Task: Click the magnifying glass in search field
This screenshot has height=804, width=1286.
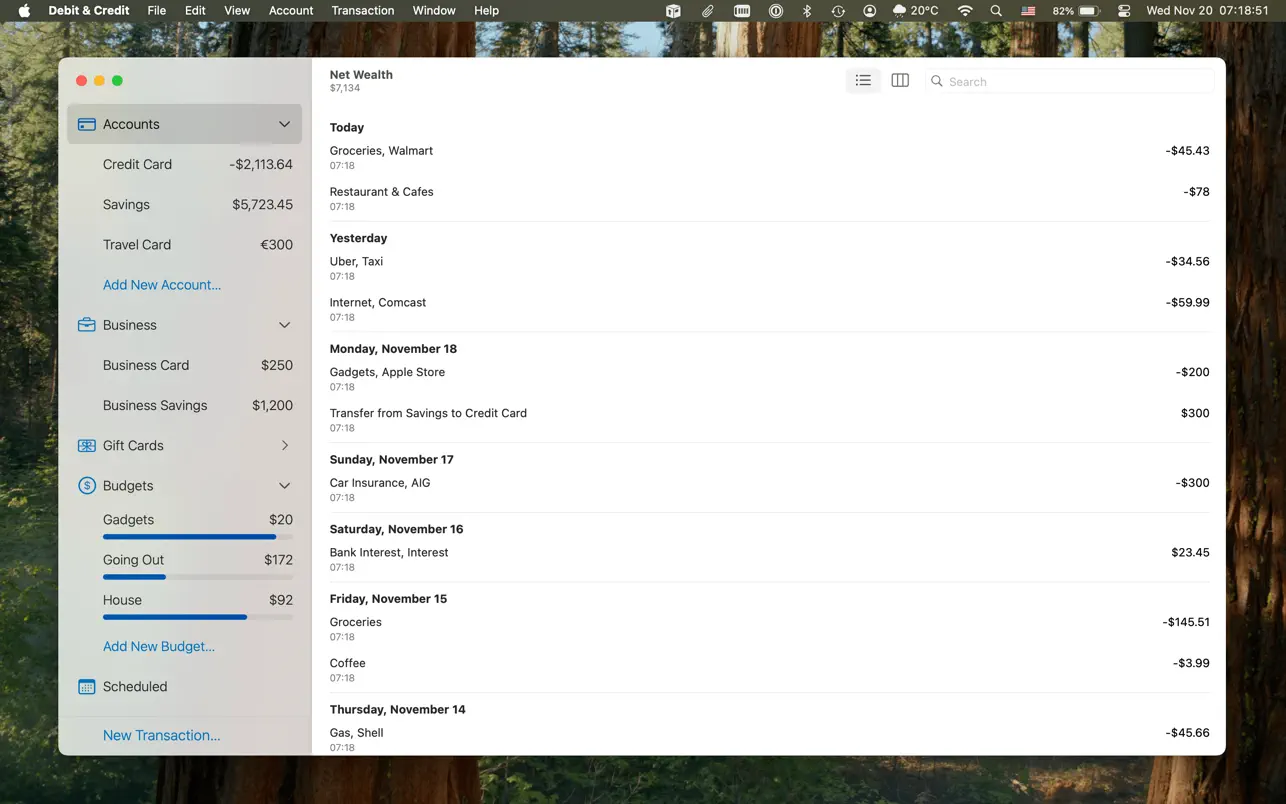Action: point(937,82)
